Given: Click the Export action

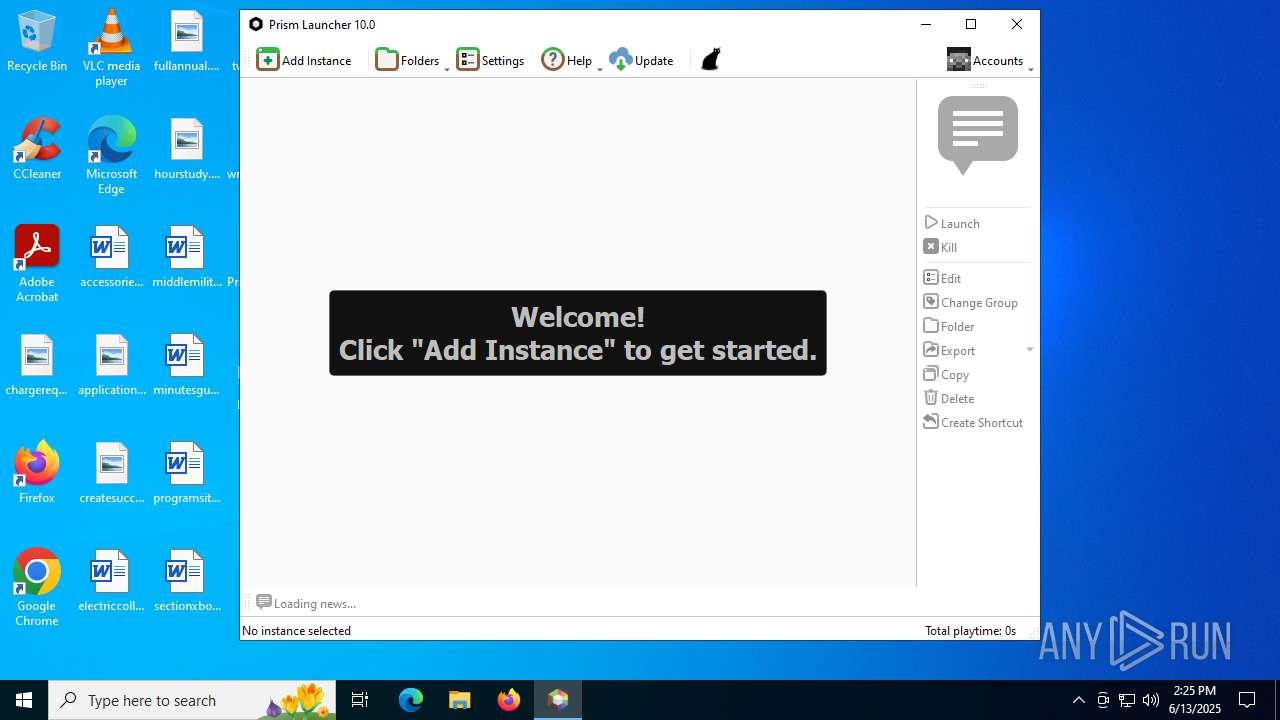Looking at the screenshot, I should coord(949,350).
